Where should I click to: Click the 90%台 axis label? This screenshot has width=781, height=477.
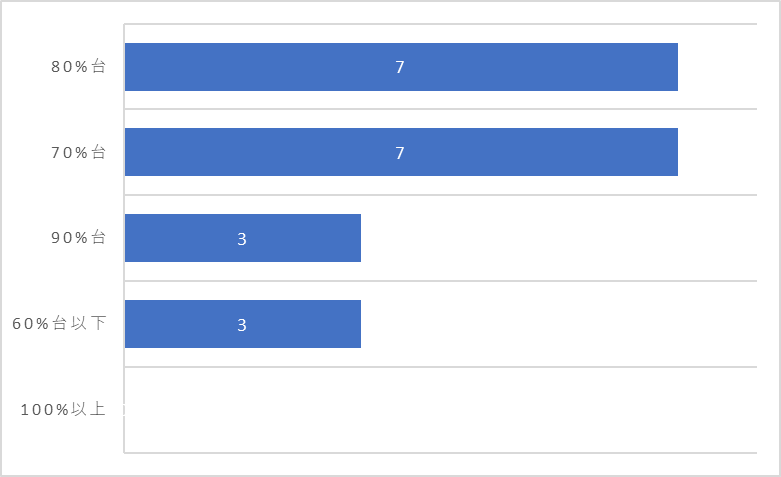point(78,238)
